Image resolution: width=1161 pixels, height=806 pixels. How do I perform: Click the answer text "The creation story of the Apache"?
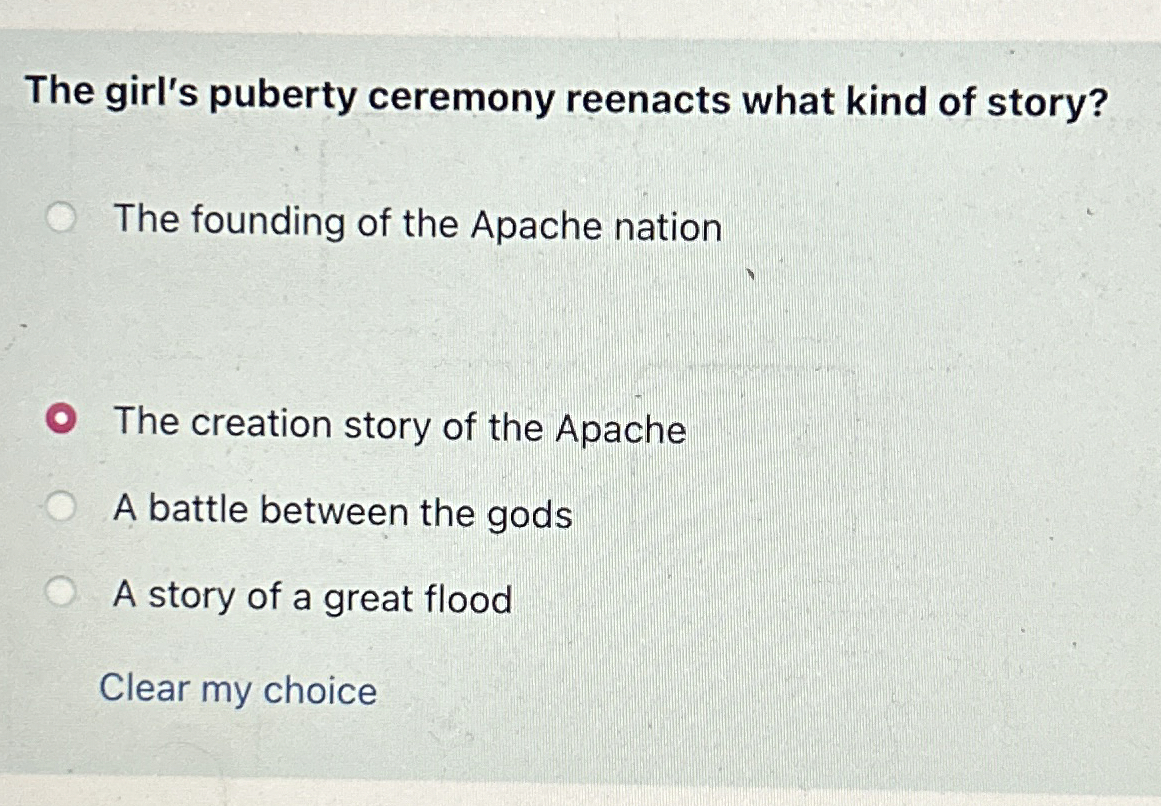[x=400, y=428]
